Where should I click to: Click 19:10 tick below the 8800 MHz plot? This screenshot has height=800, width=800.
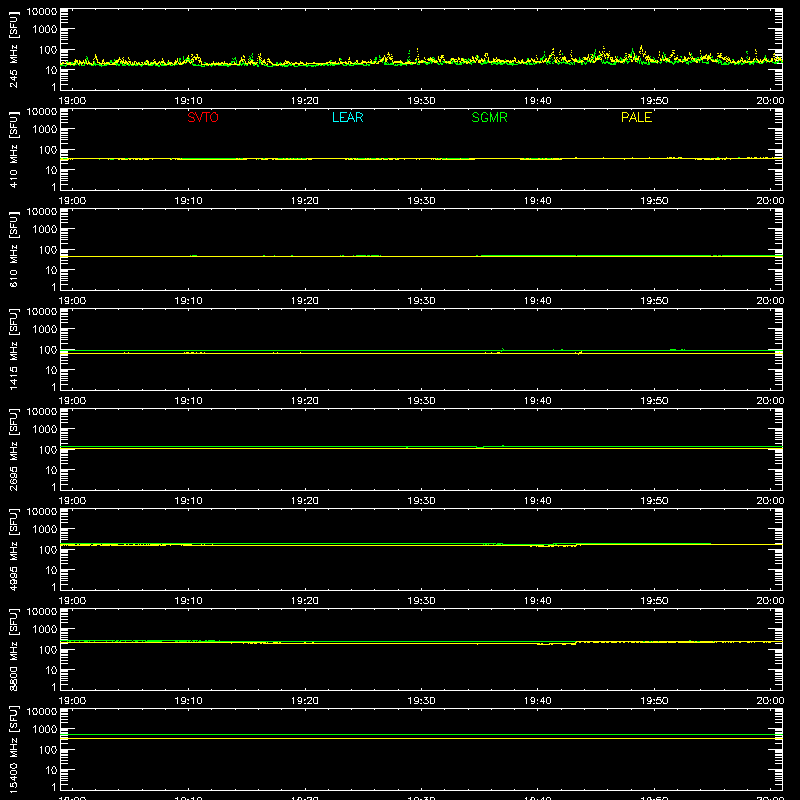(188, 701)
